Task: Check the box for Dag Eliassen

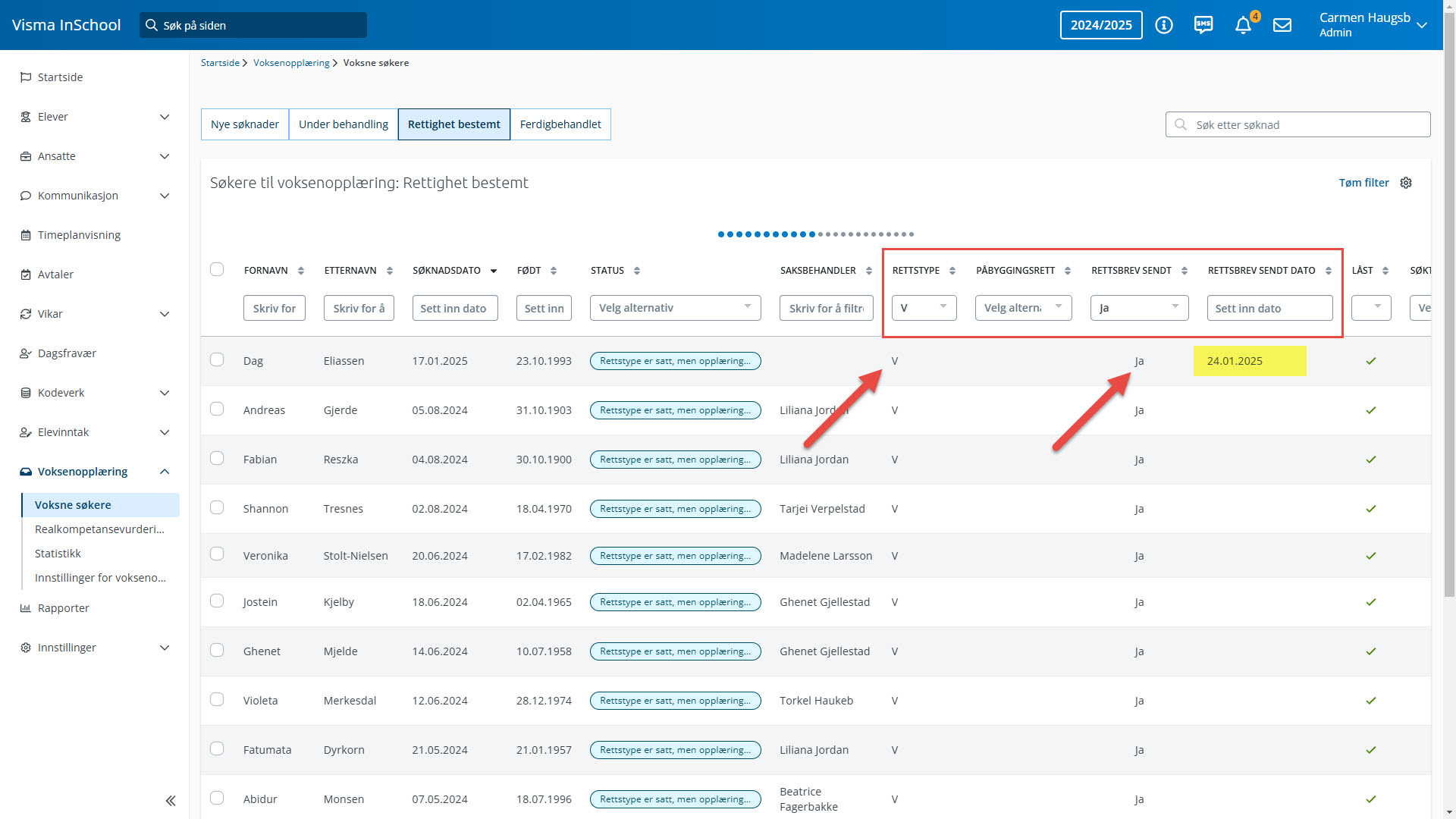Action: tap(217, 360)
